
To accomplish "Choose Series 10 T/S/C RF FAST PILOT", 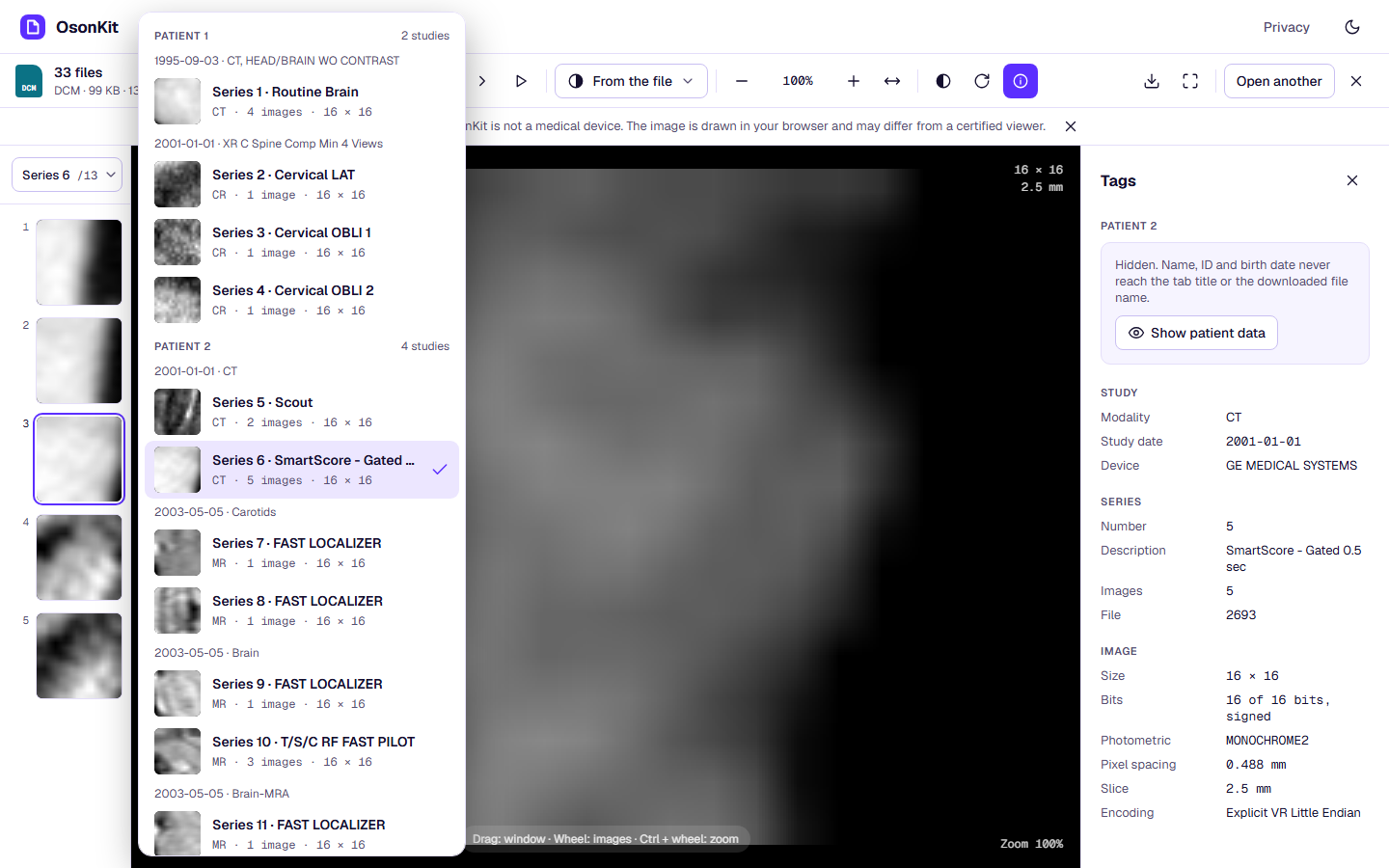I will coord(302,751).
